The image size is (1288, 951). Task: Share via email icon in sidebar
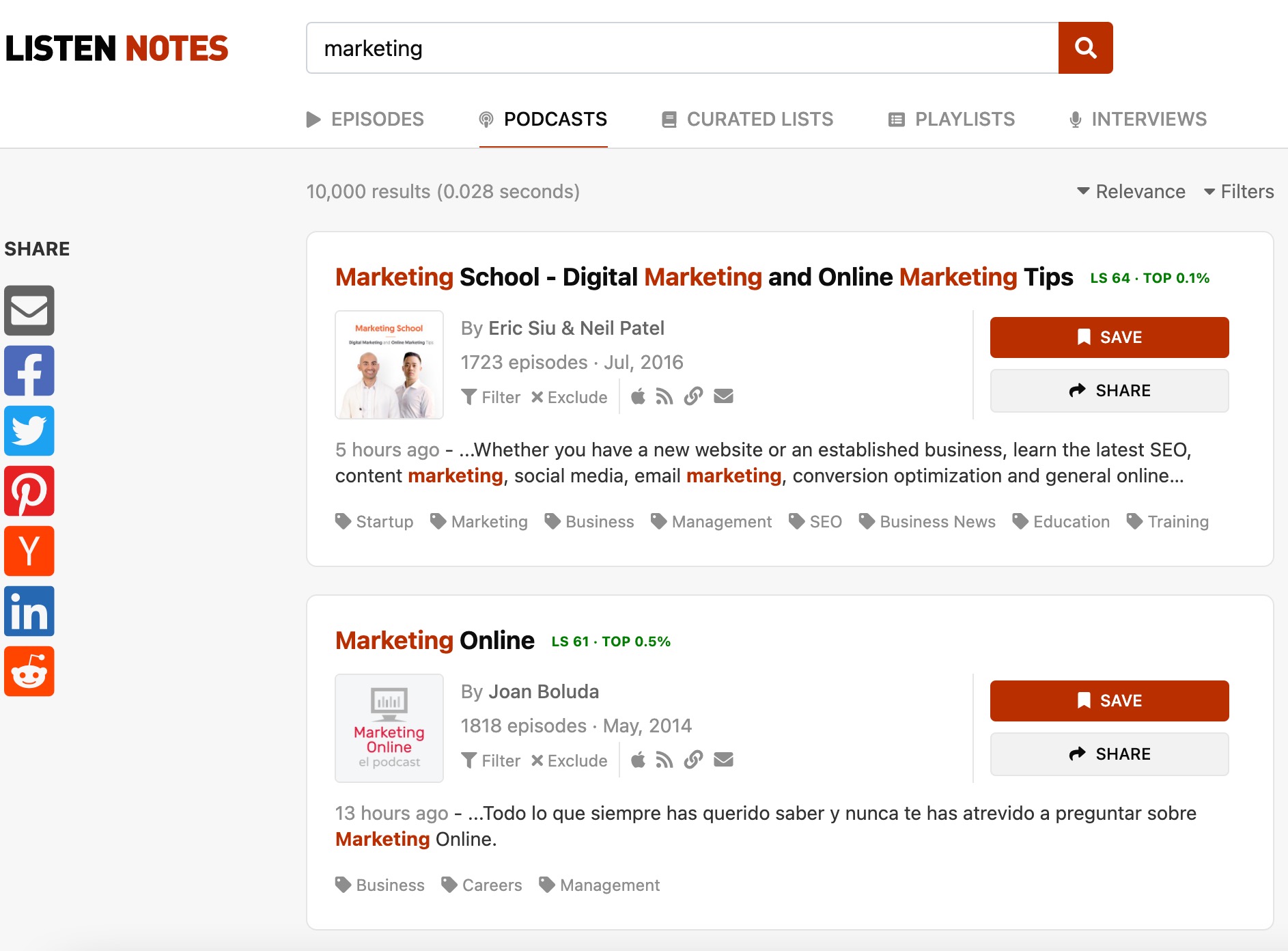coord(29,311)
